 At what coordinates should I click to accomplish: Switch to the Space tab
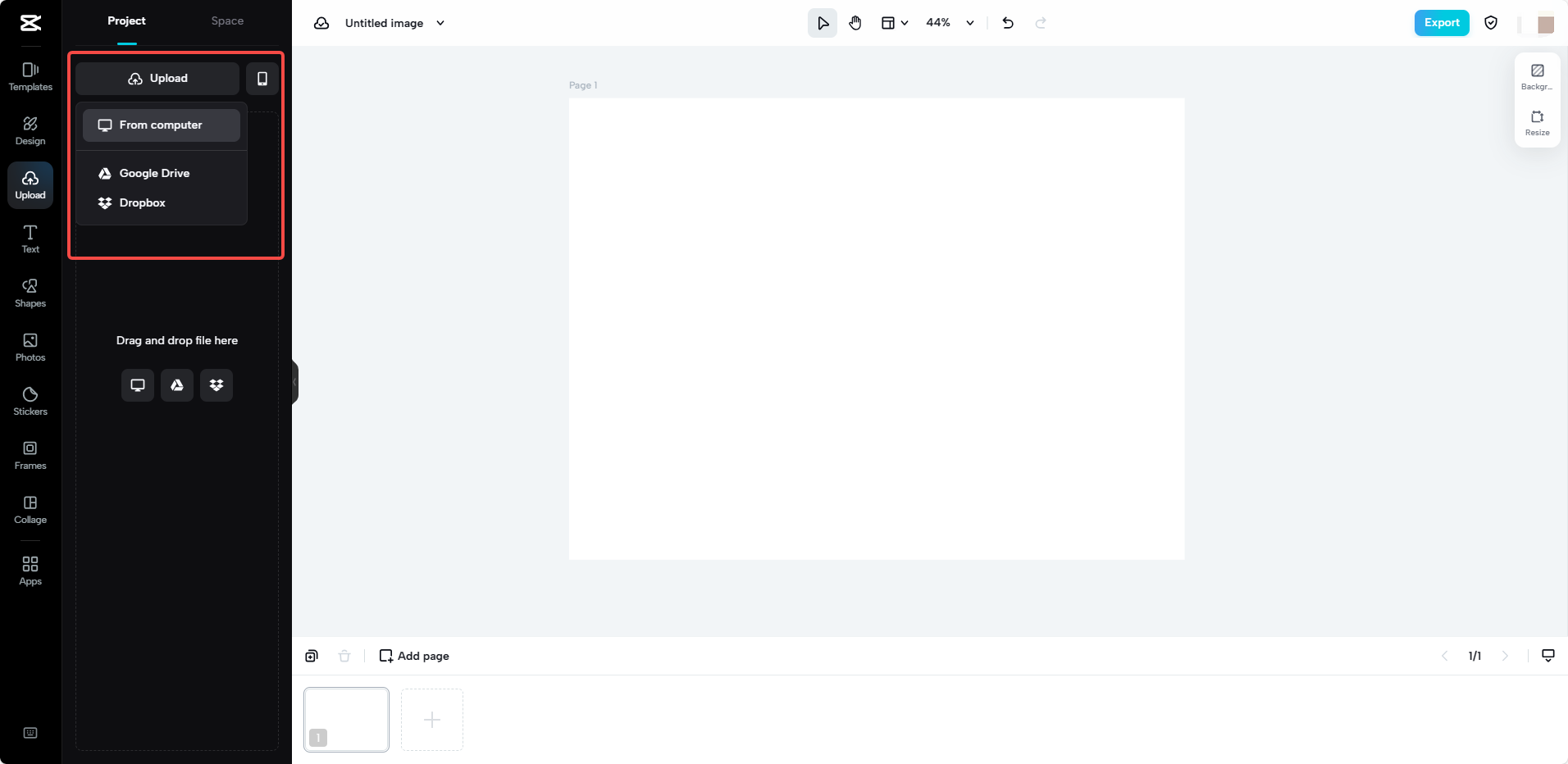(x=227, y=20)
